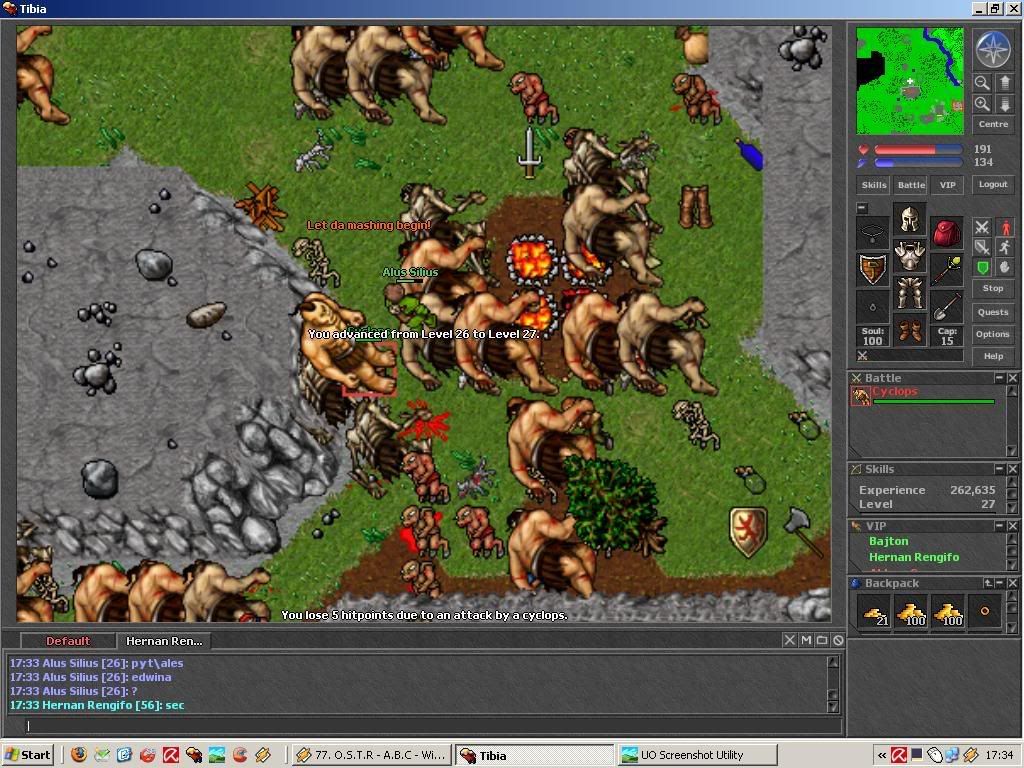Toggle ignore button in chat console
Viewport: 1024px width, 768px height.
coord(838,641)
